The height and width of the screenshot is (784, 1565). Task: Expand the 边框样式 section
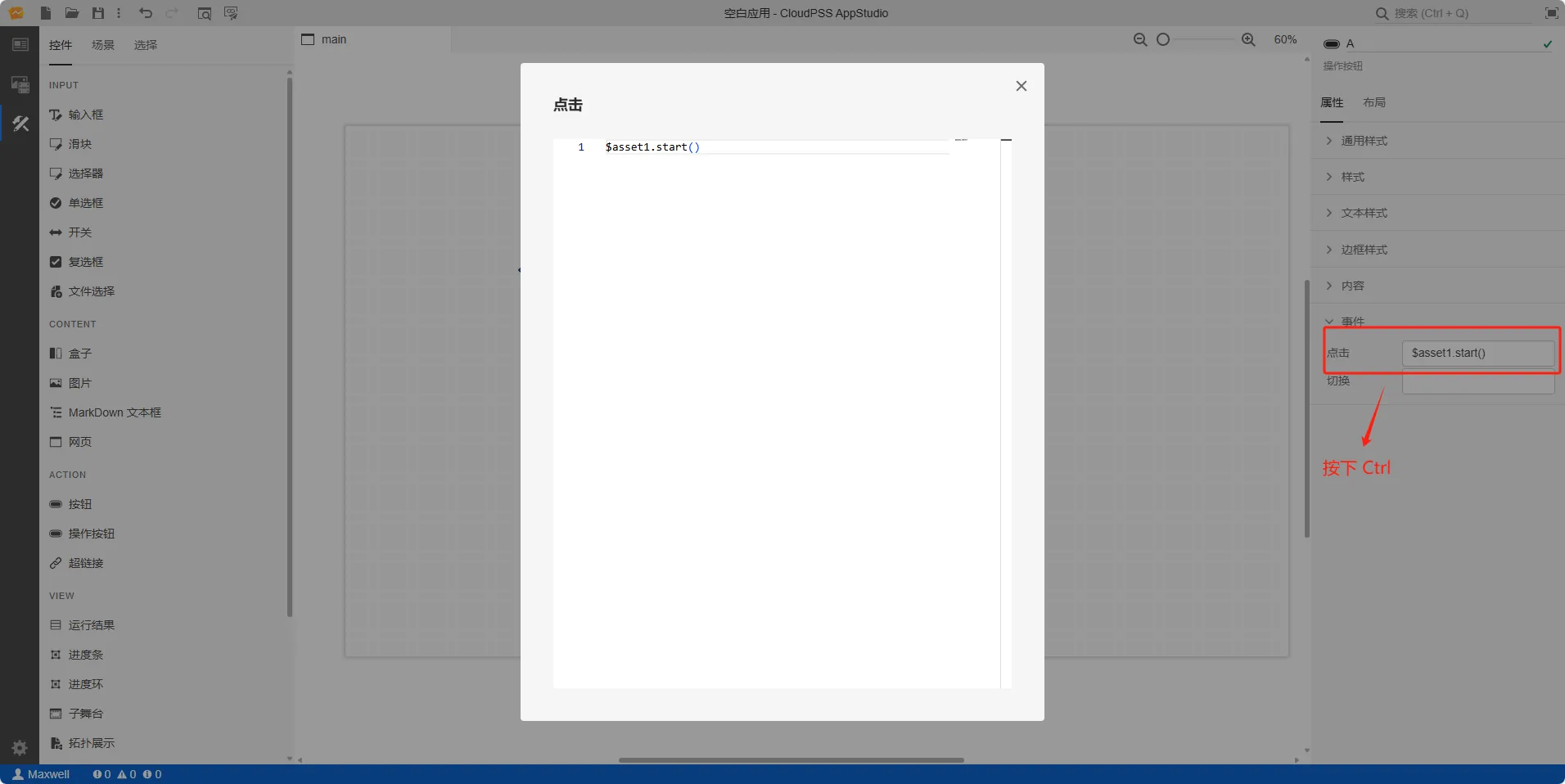click(1438, 250)
